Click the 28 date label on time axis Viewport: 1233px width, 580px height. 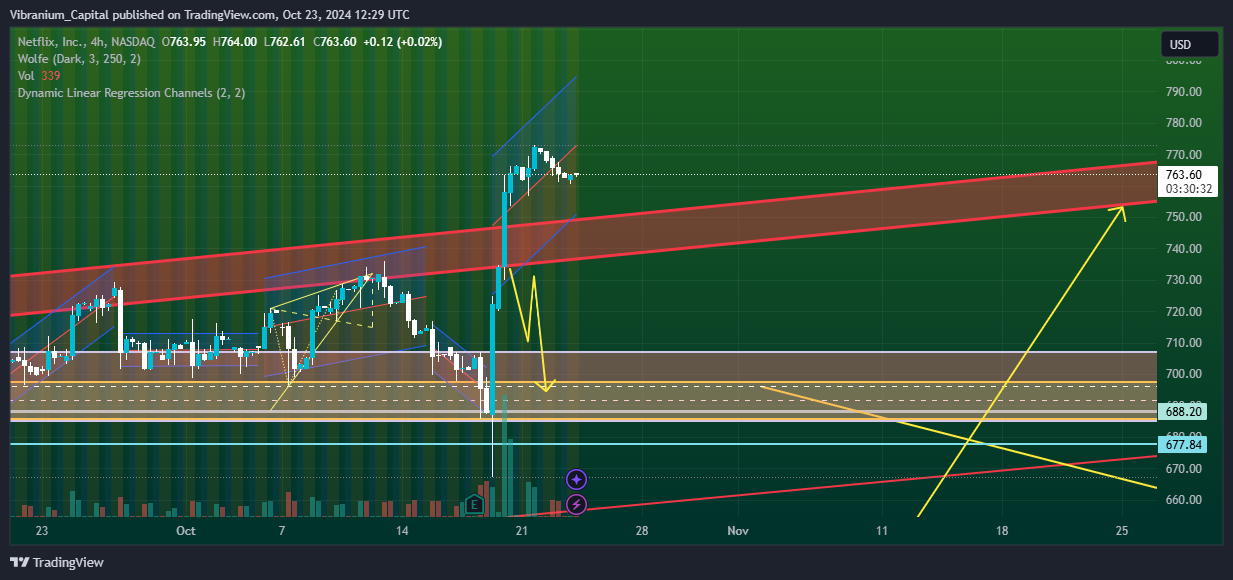click(641, 530)
